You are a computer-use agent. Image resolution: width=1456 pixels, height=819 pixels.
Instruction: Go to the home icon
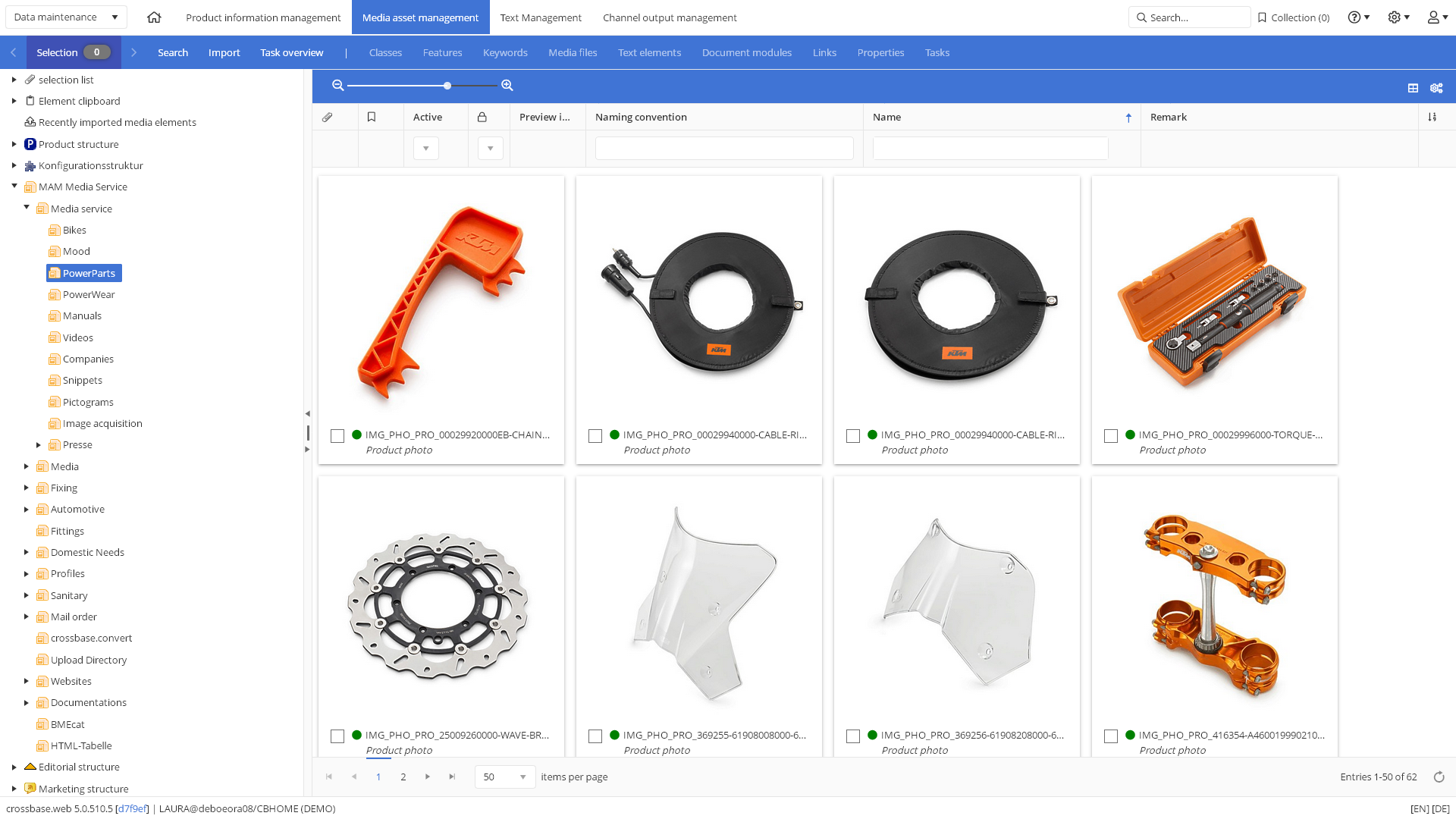154,17
